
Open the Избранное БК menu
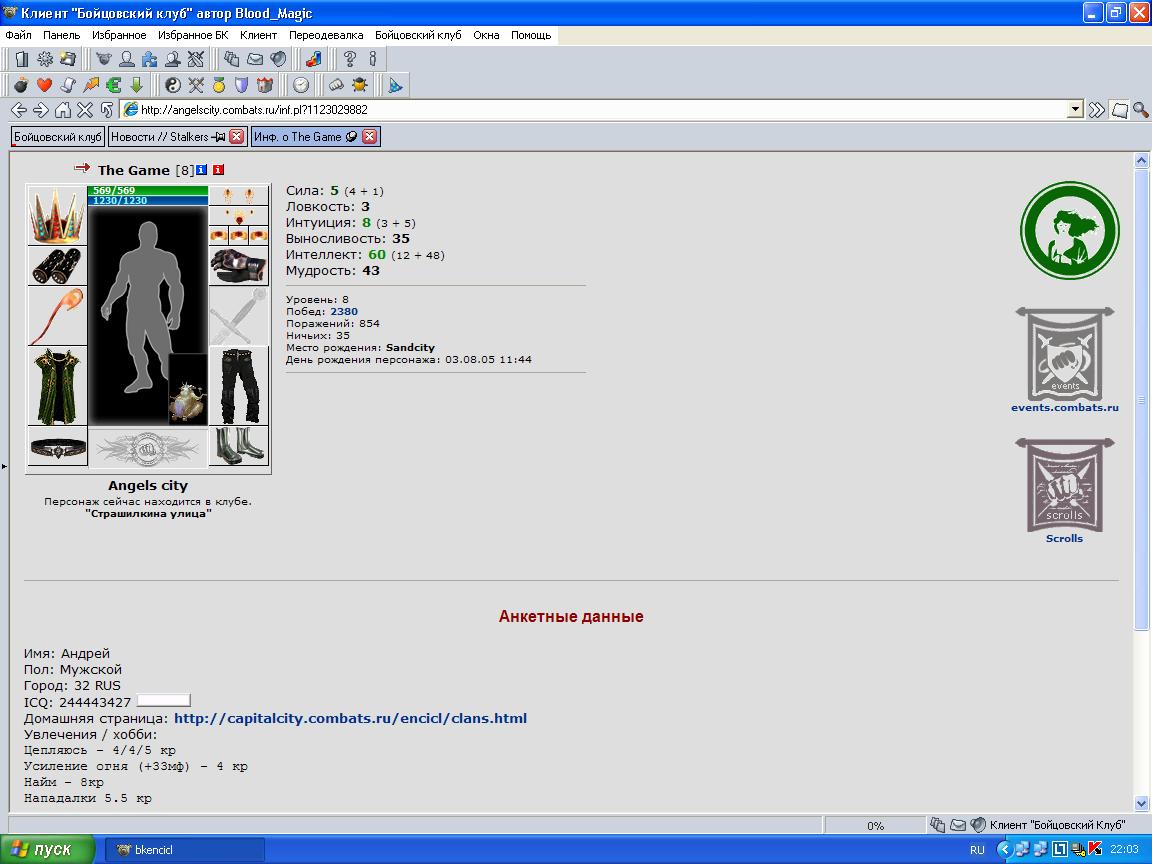click(x=193, y=35)
